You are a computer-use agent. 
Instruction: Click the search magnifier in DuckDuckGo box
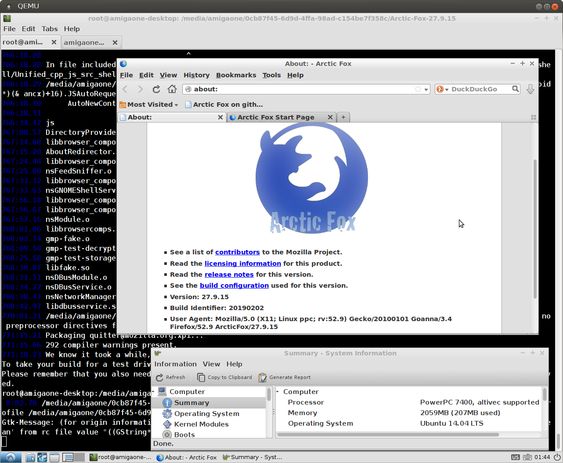click(x=515, y=89)
